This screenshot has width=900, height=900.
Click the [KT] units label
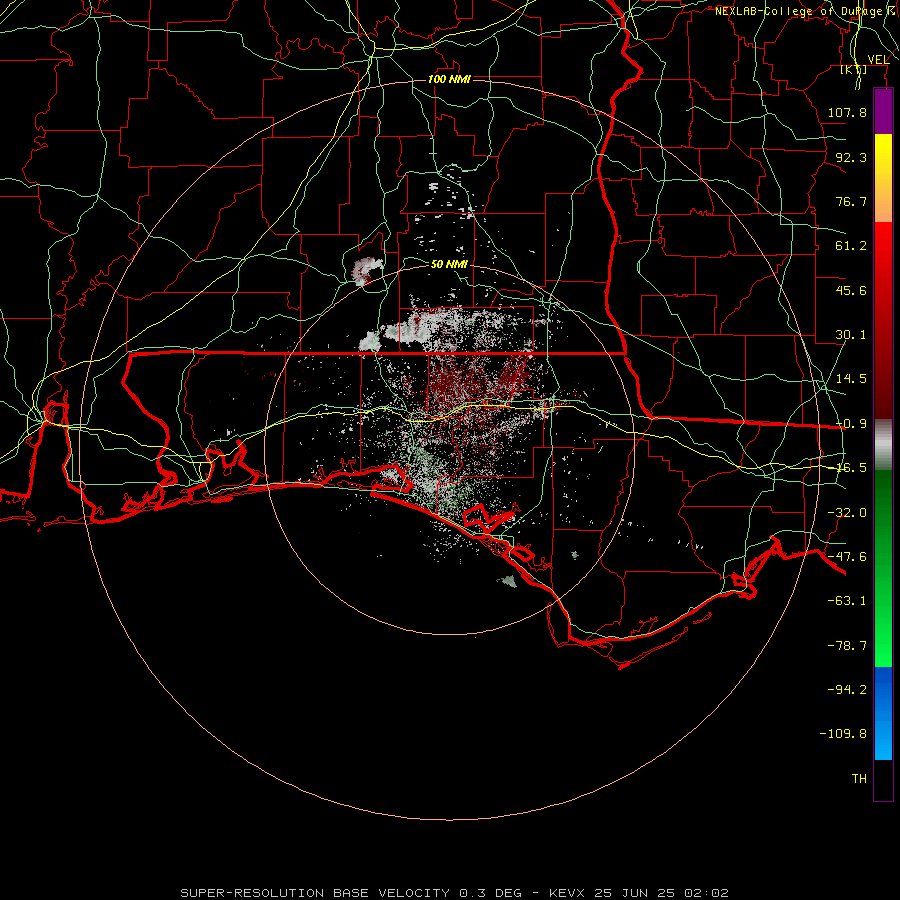[x=854, y=69]
